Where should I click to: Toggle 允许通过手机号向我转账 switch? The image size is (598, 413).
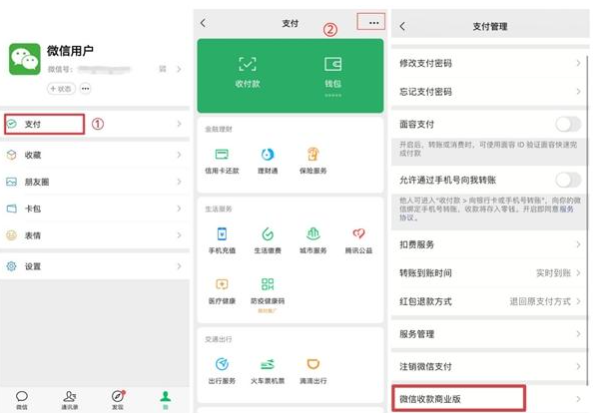(568, 180)
